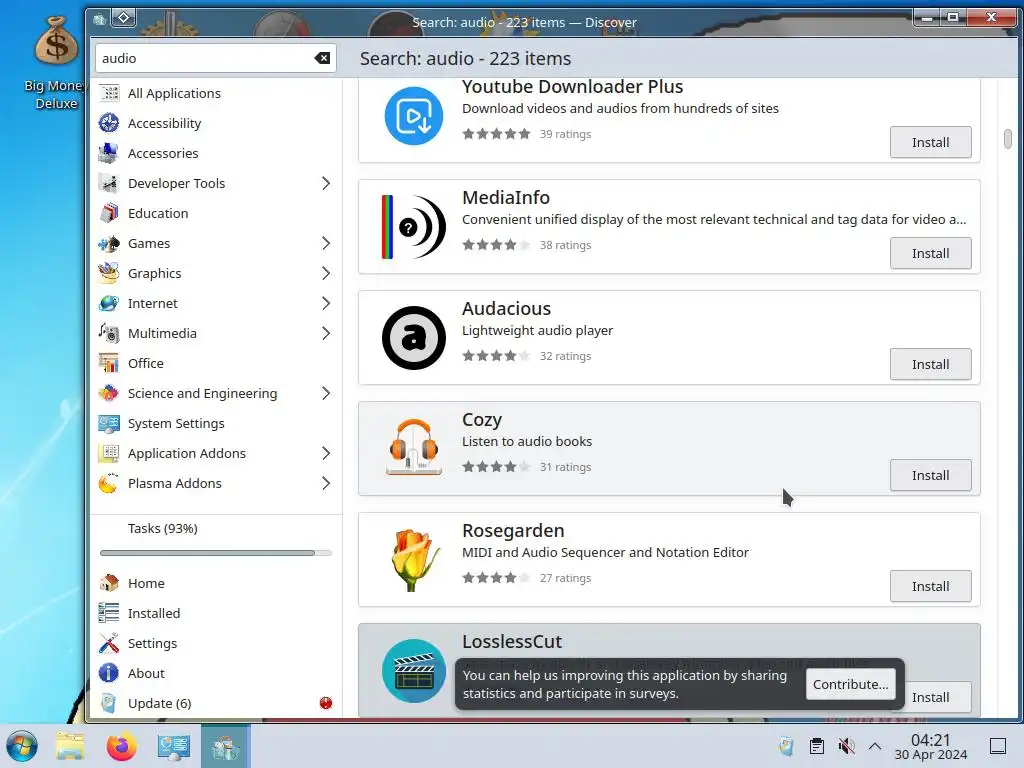Open the Update (6) page
1024x768 pixels.
click(216, 703)
